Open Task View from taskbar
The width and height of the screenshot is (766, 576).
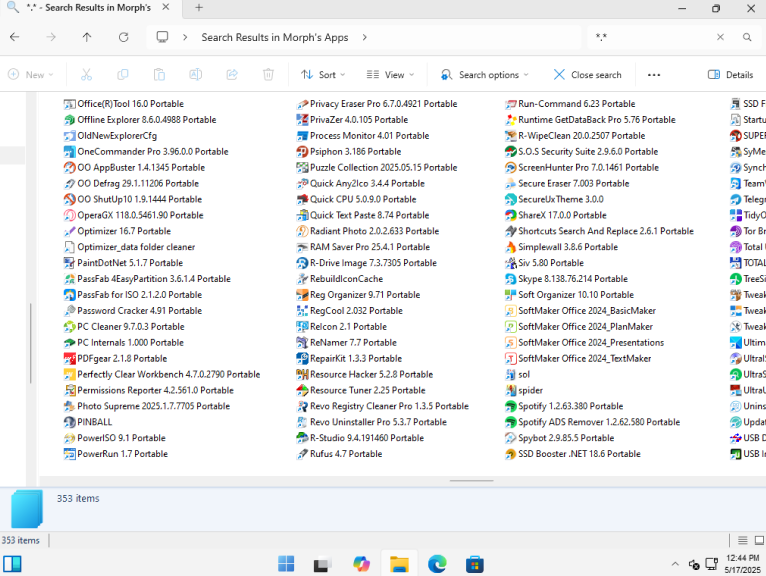[x=323, y=564]
